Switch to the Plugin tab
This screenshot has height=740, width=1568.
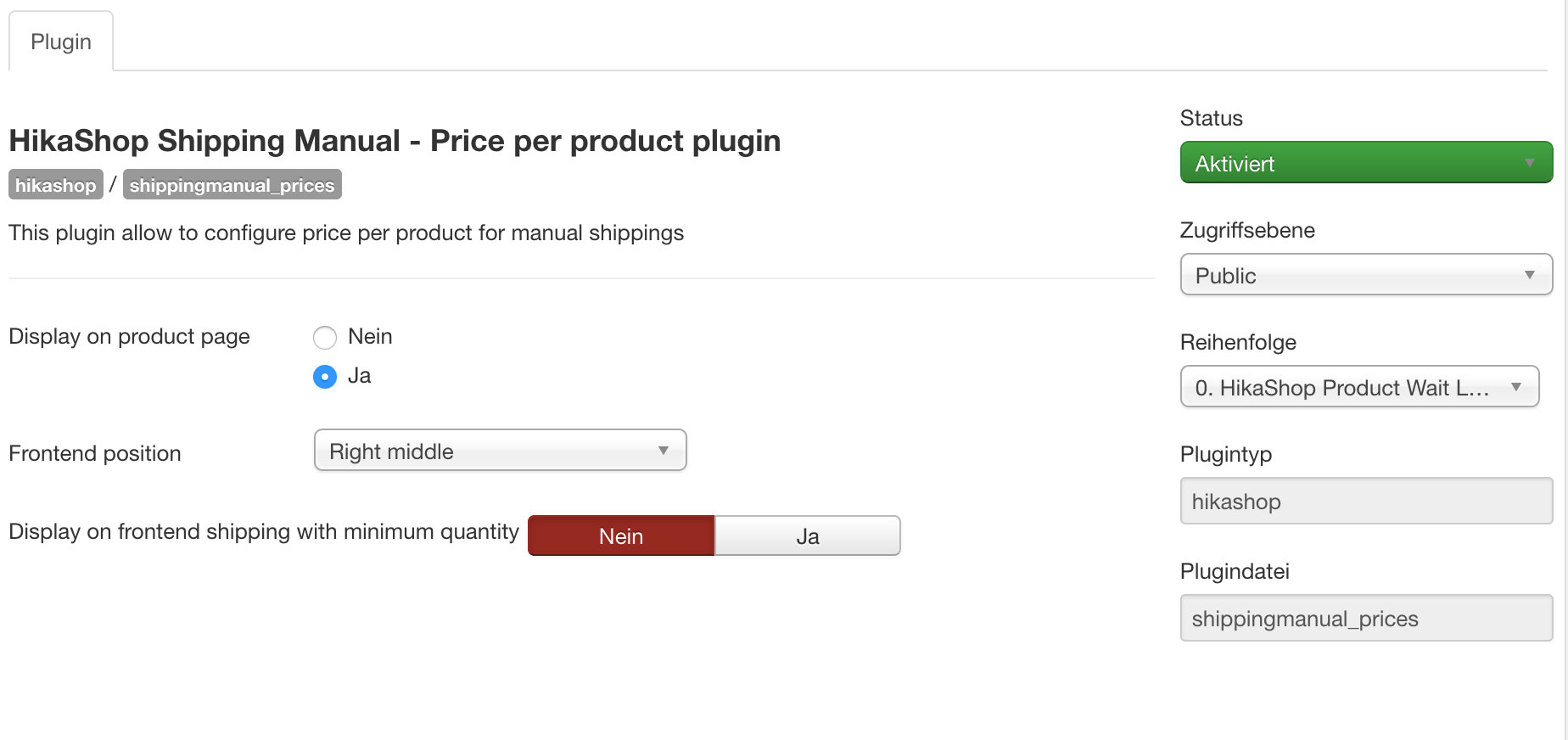pos(61,42)
